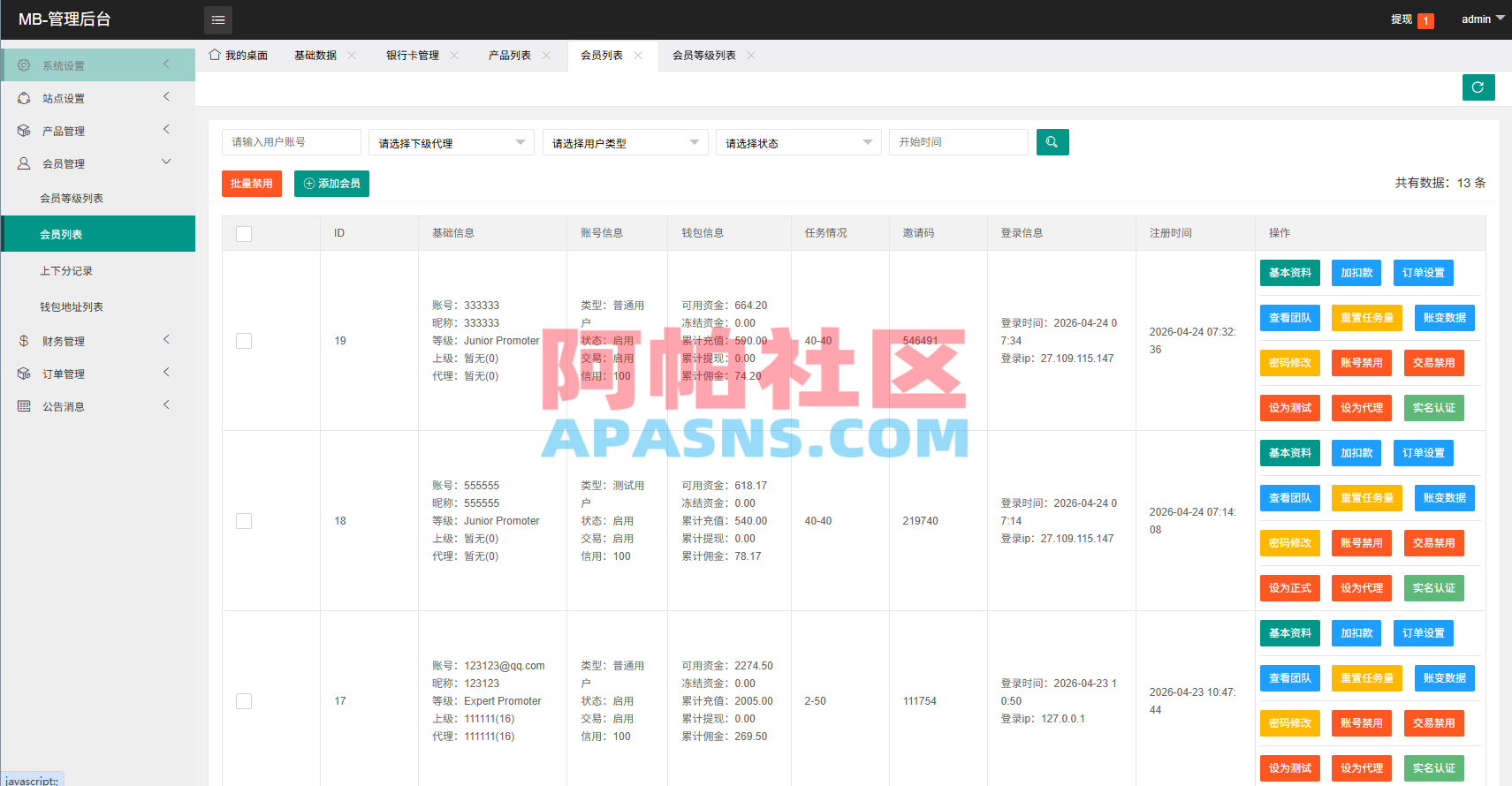This screenshot has width=1512, height=786.
Task: Click 密码修改 for member 333333
Action: click(1290, 363)
